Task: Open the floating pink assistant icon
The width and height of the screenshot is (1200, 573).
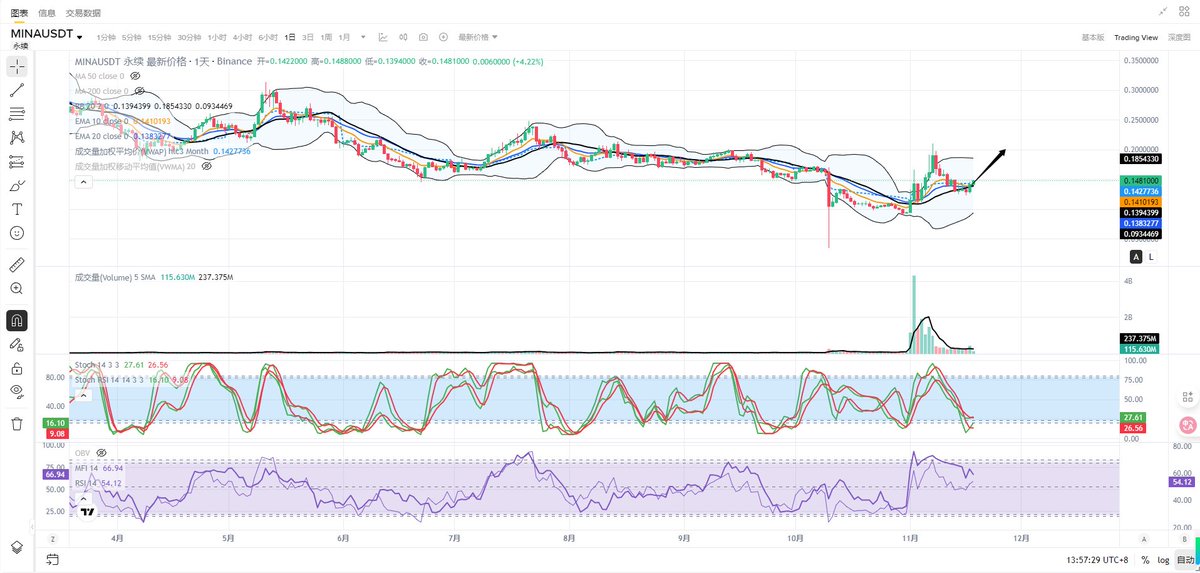Action: point(1189,424)
